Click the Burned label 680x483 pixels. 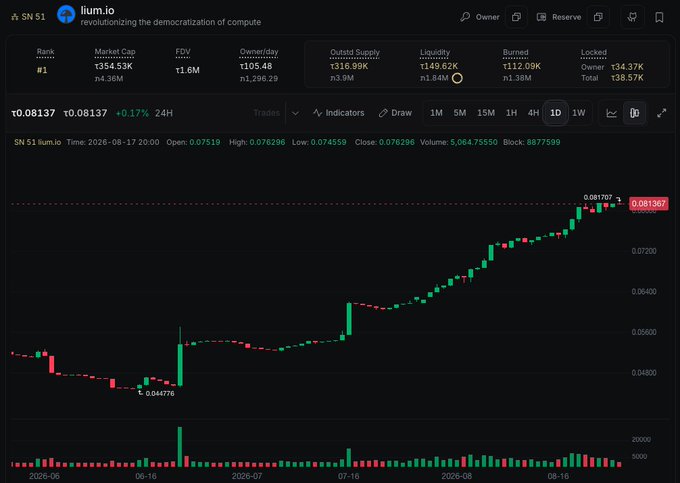click(516, 52)
